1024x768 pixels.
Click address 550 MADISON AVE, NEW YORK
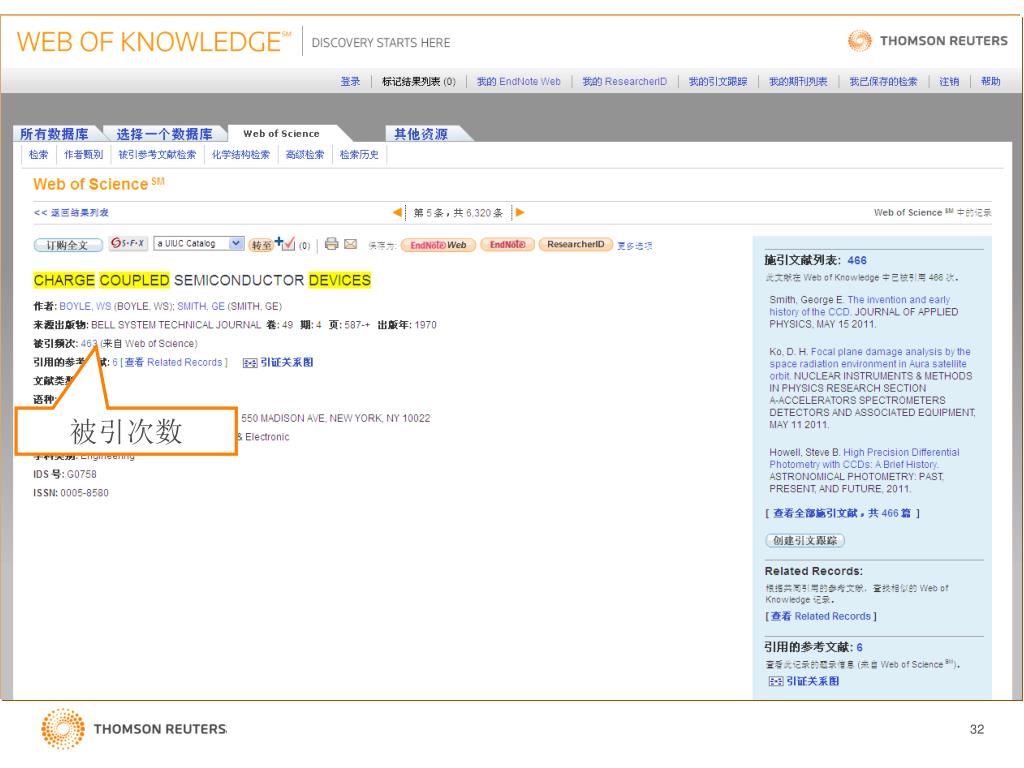click(336, 419)
